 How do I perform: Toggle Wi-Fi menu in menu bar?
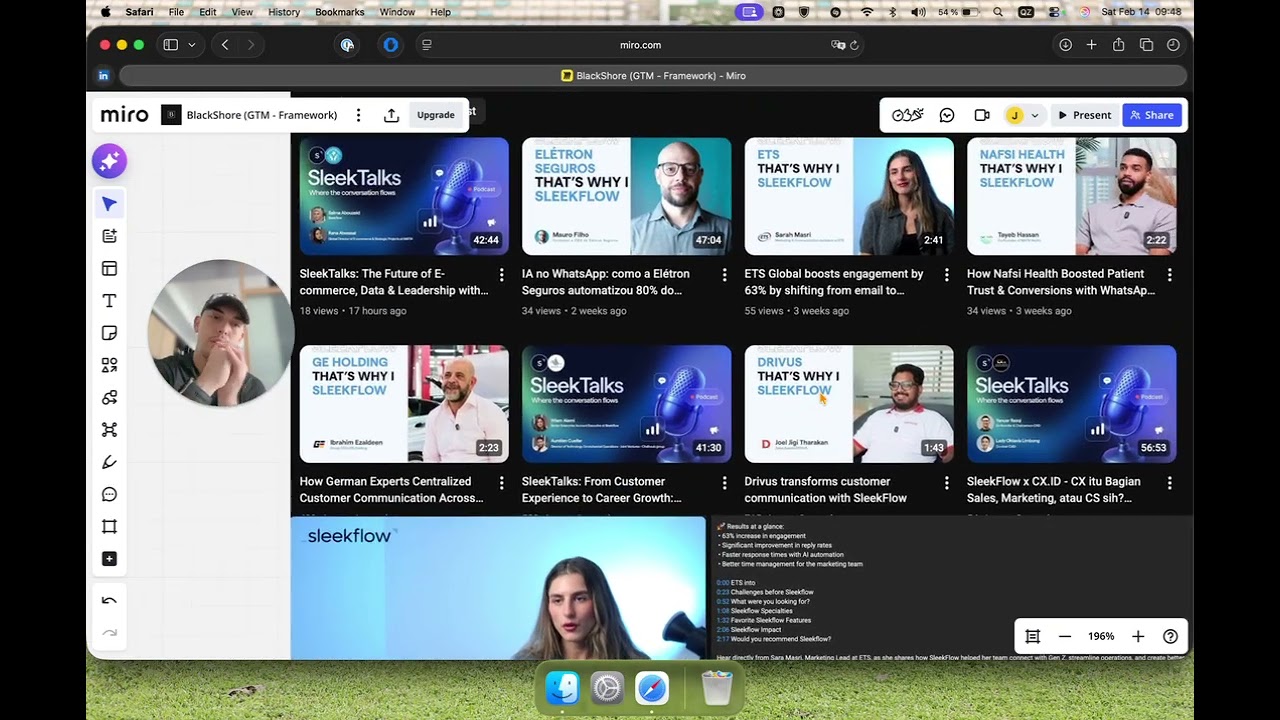pyautogui.click(x=867, y=12)
